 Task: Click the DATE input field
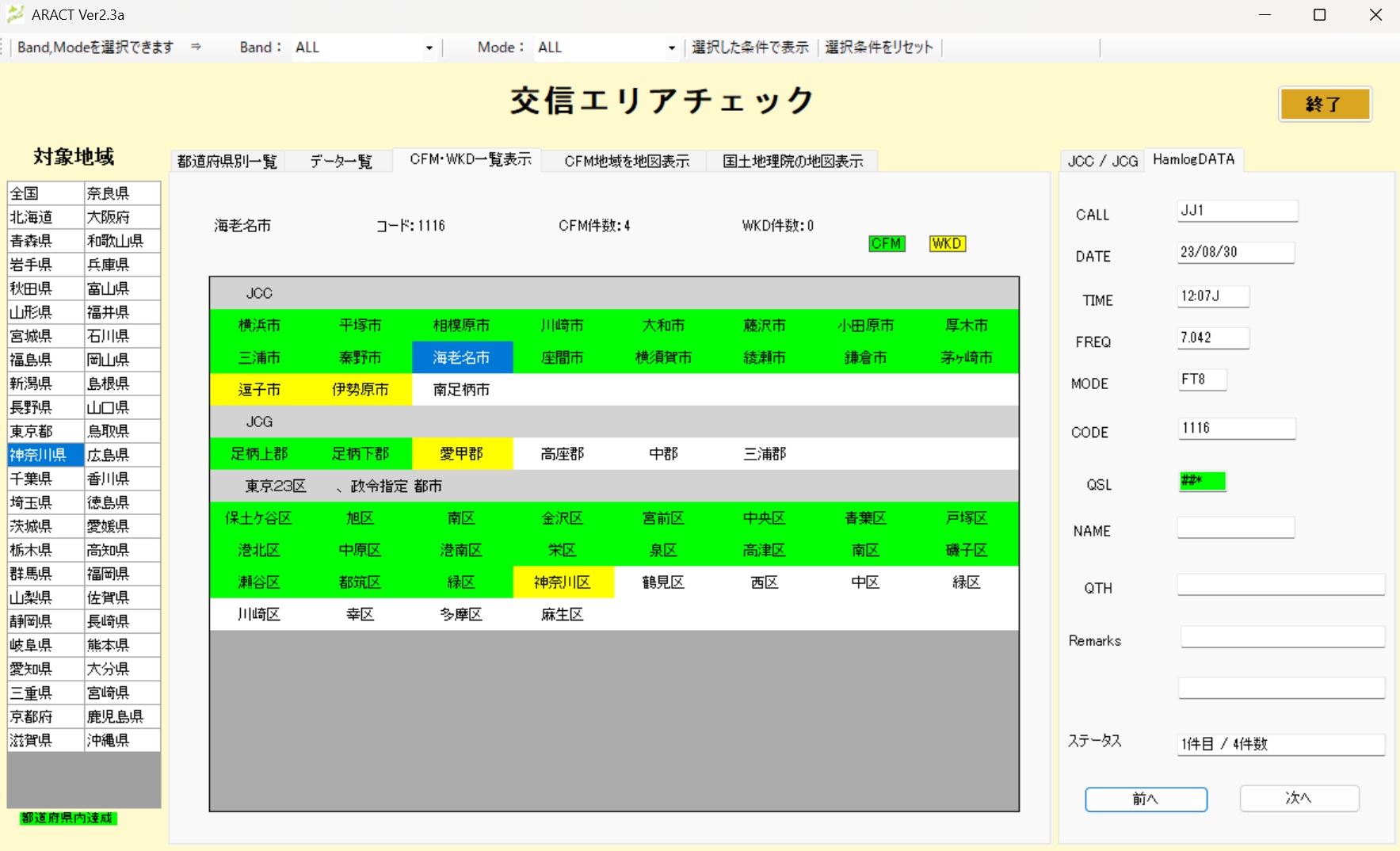(x=1235, y=253)
